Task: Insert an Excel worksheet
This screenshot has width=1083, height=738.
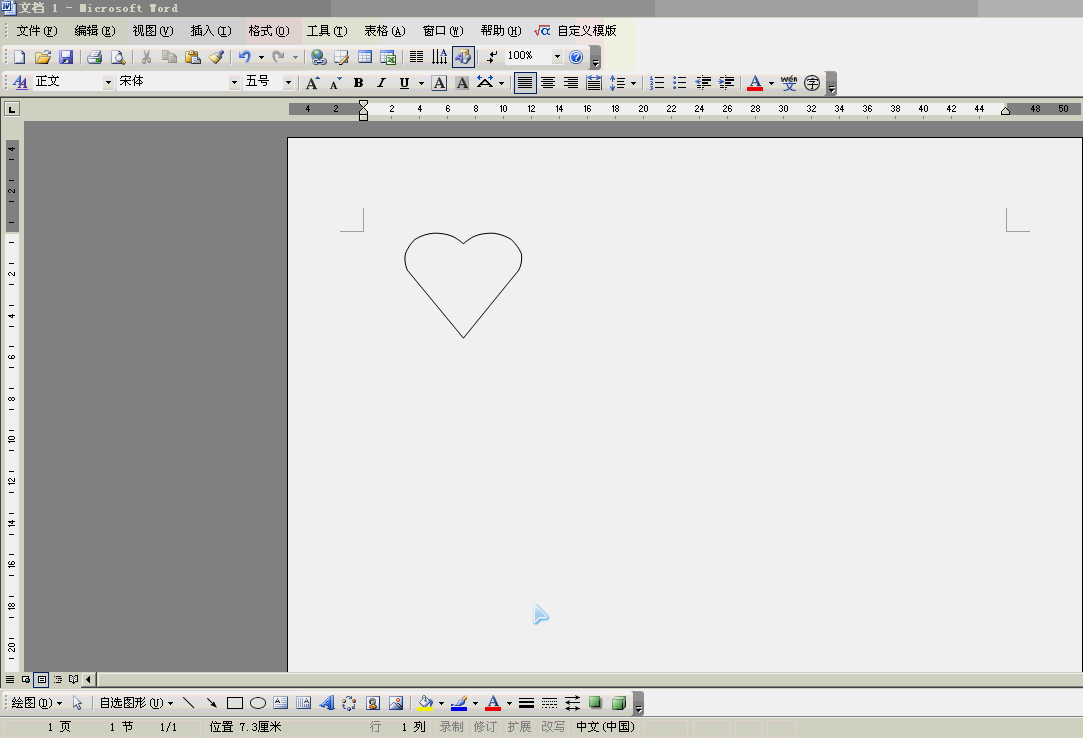Action: [x=388, y=57]
